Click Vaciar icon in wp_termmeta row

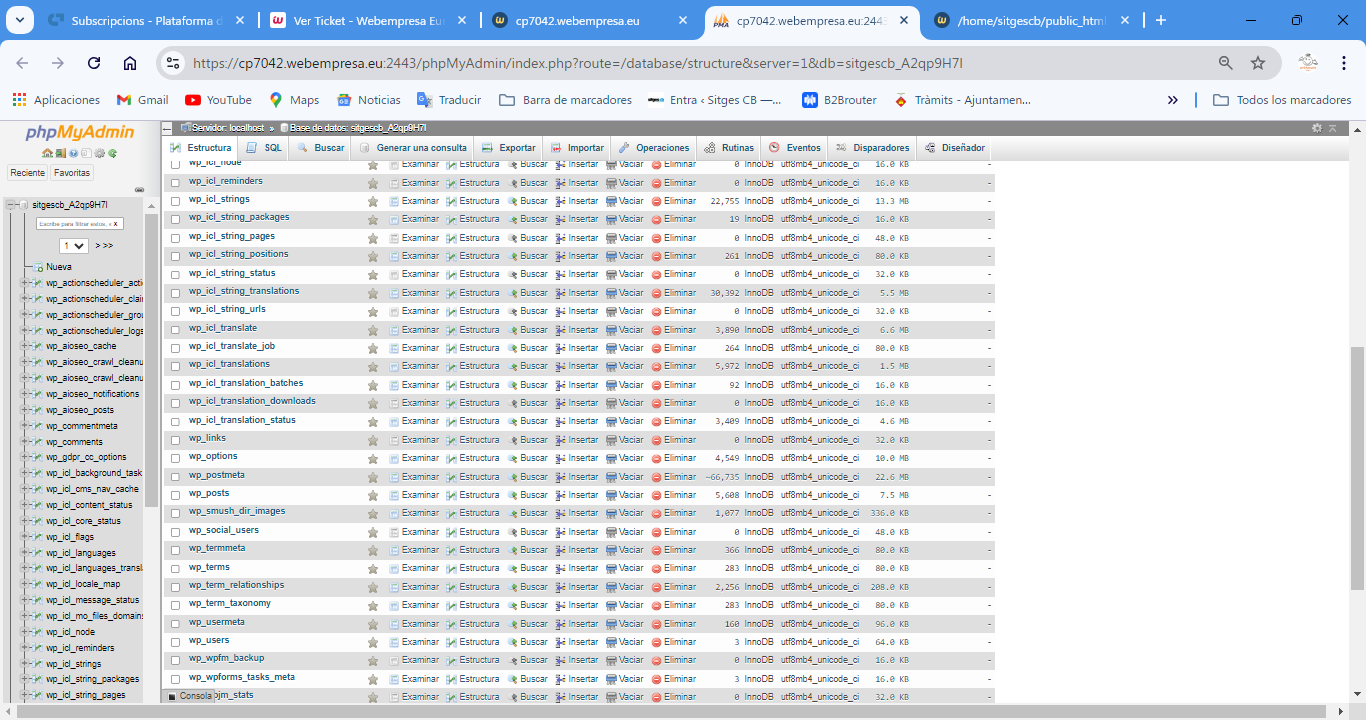tap(611, 550)
